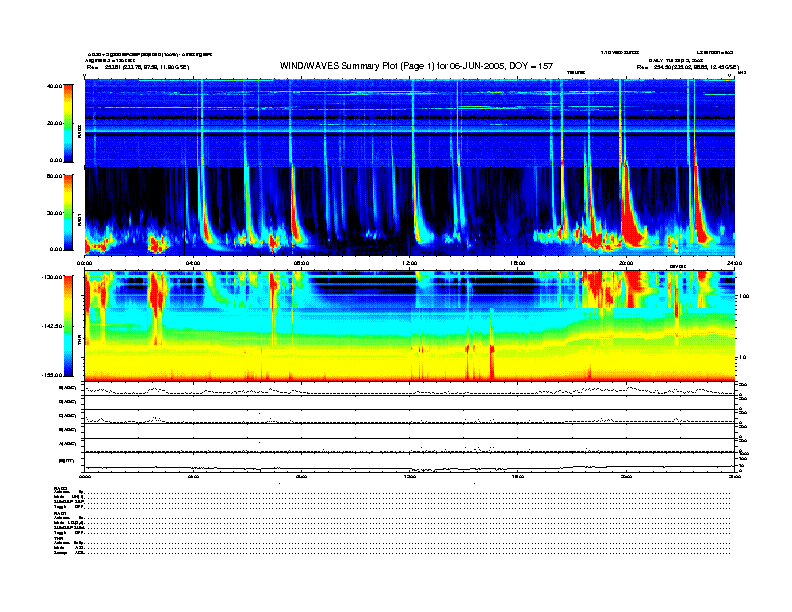Viewport: 792px width, 612px height.
Task: Click the RAD2 color scale bar
Action: pyautogui.click(x=68, y=123)
